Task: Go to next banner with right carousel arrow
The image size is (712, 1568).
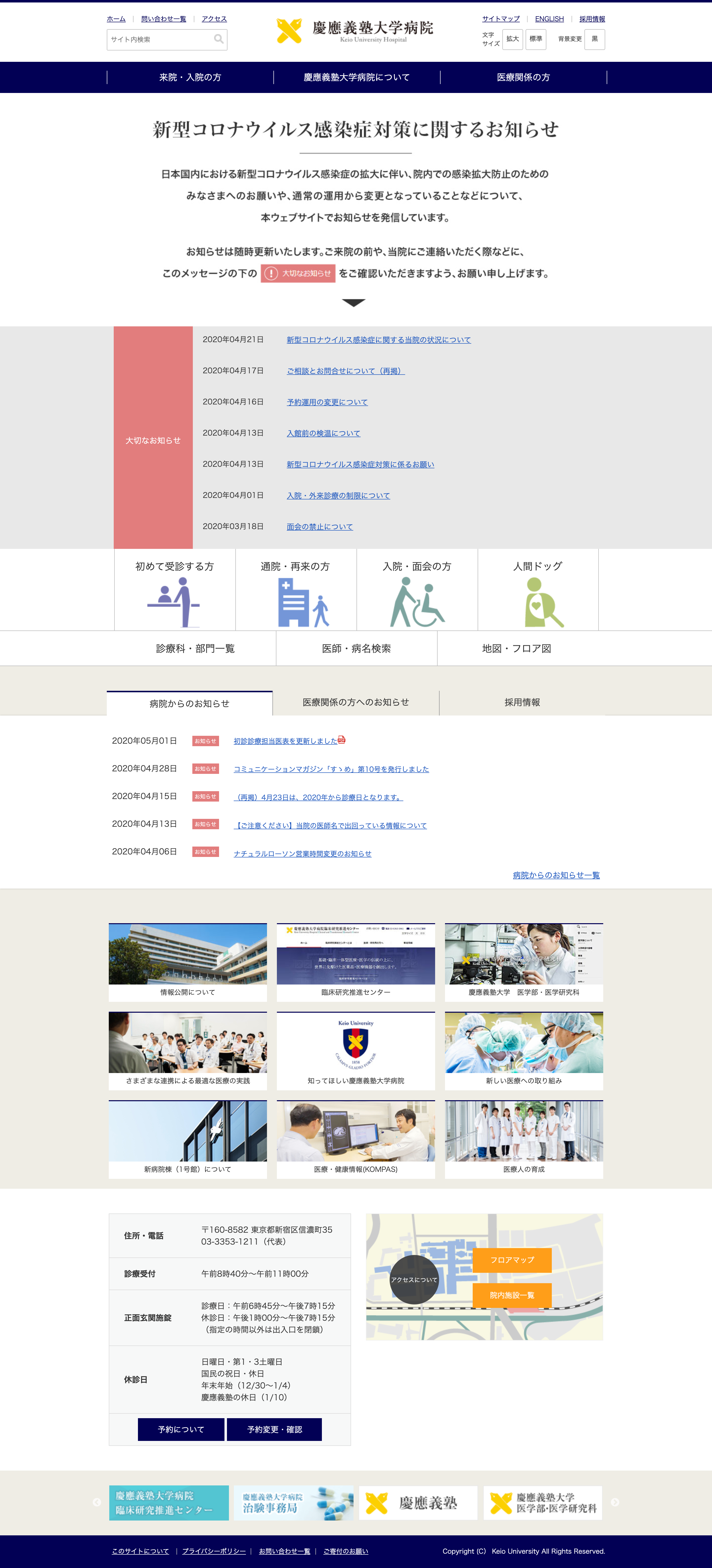Action: (615, 1502)
